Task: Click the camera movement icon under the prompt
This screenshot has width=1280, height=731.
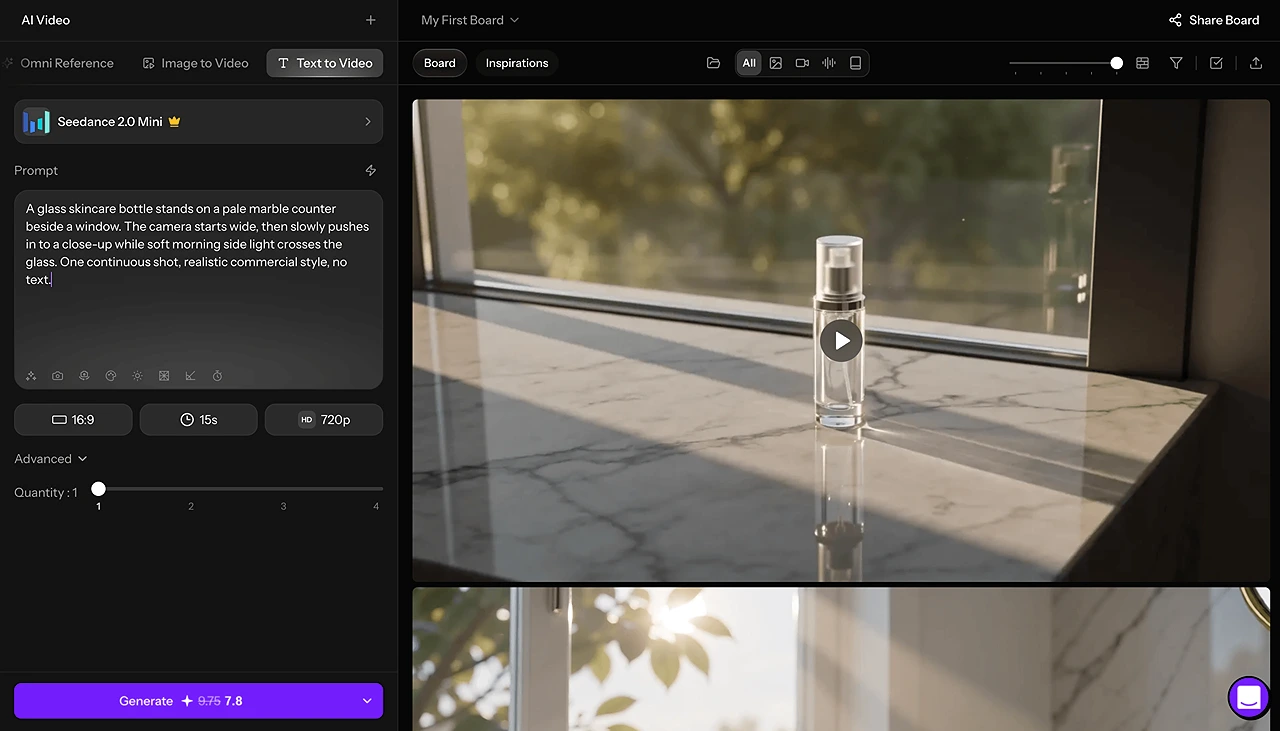Action: click(84, 376)
